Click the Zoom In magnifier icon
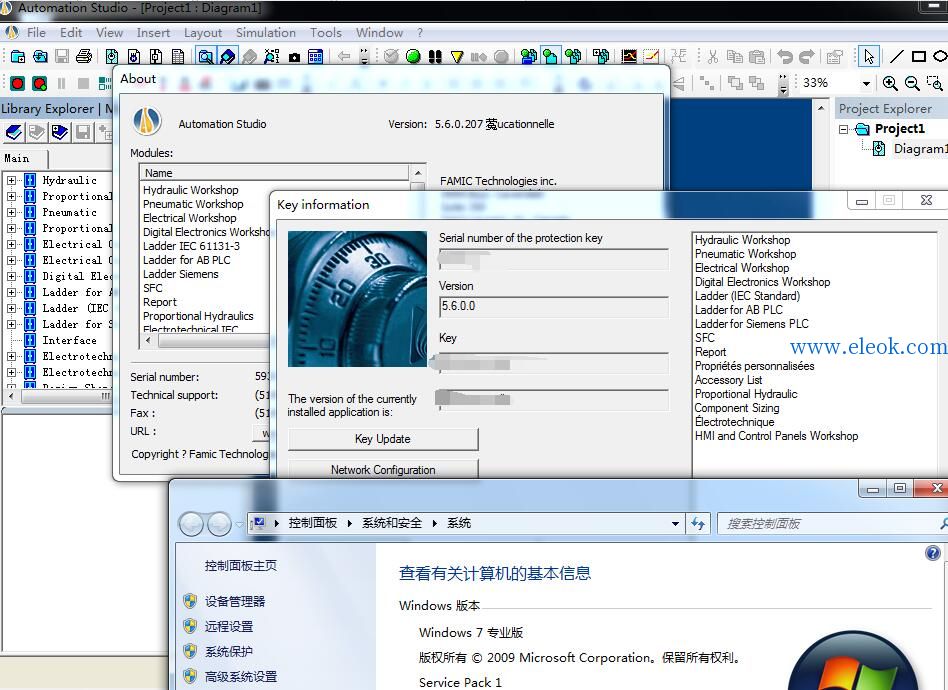 890,83
